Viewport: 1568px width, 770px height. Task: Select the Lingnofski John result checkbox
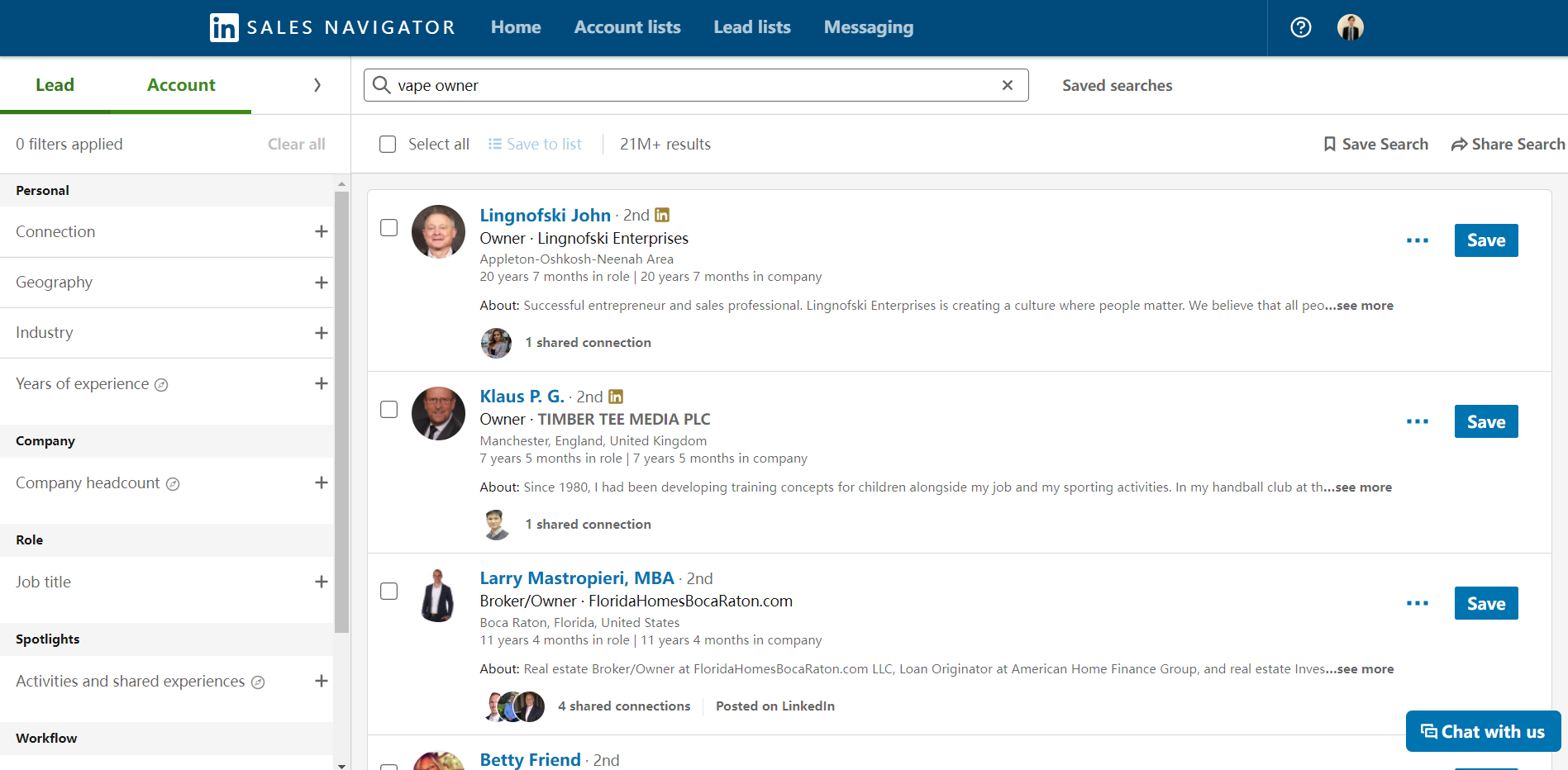[388, 228]
